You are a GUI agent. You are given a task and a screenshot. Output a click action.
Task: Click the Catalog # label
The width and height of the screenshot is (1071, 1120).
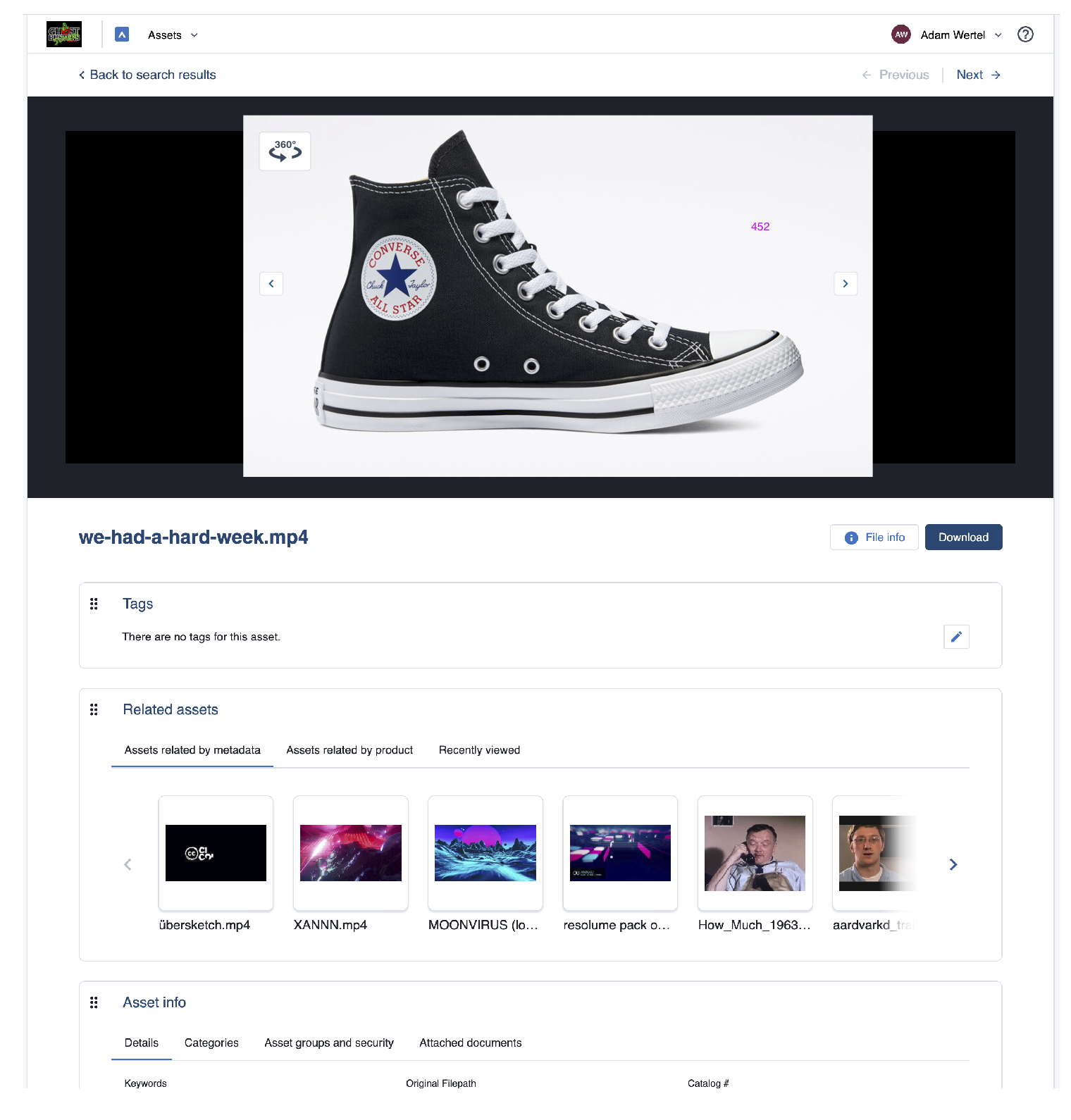708,1083
